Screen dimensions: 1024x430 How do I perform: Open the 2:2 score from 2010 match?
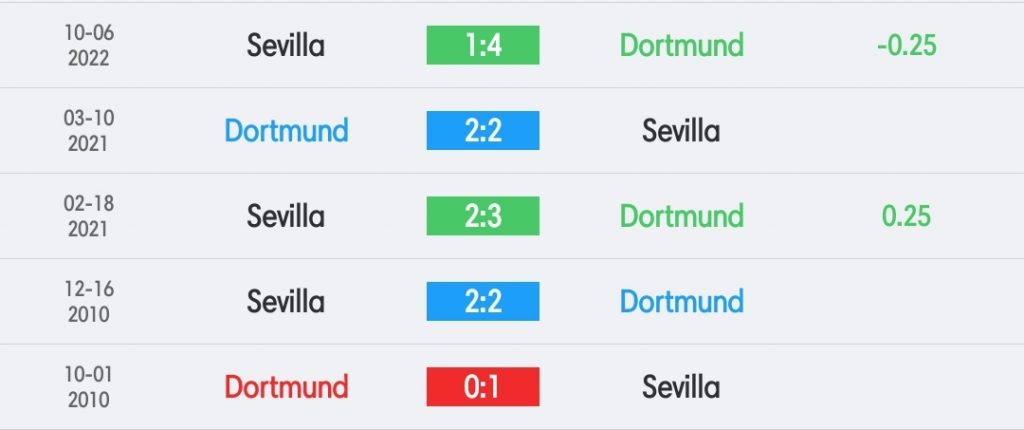pos(483,301)
